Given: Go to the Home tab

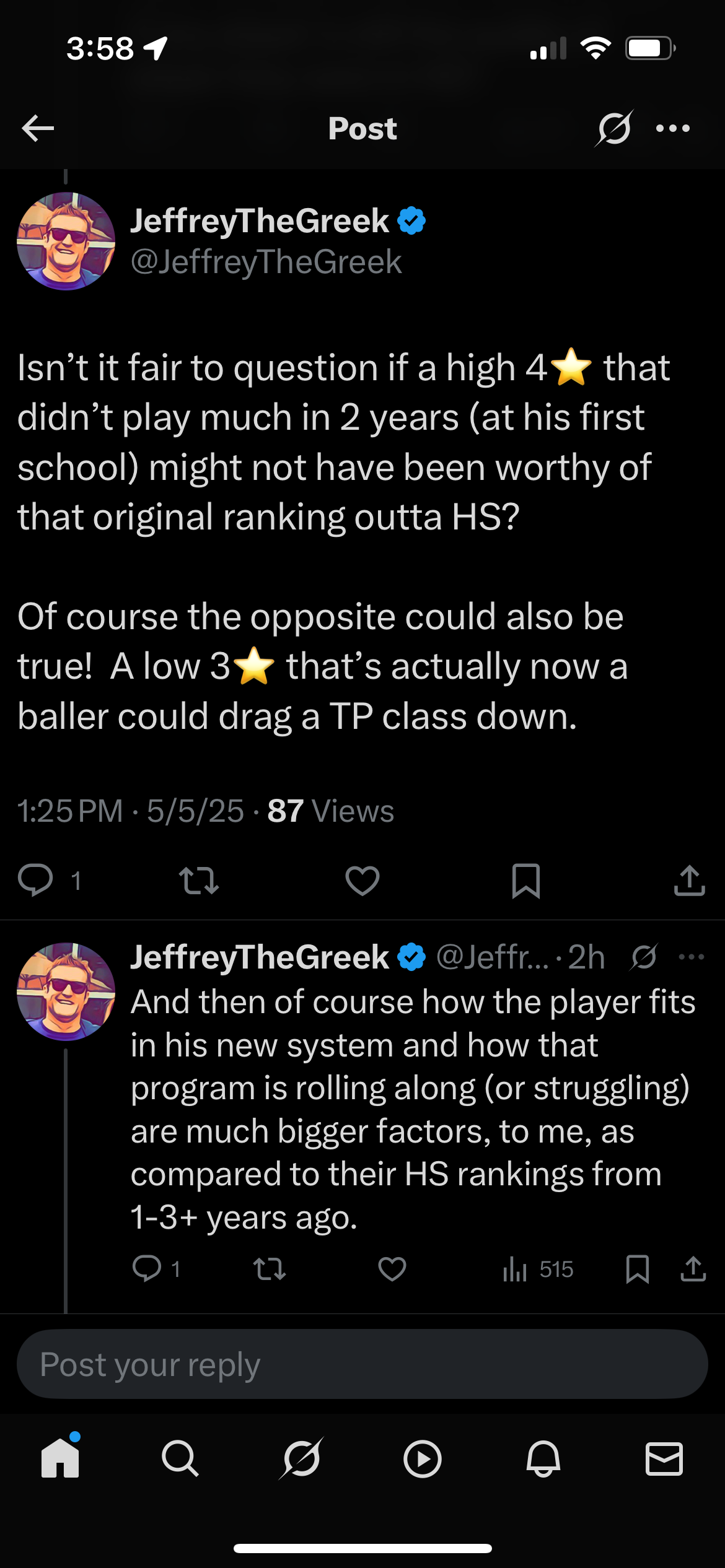Looking at the screenshot, I should [60, 1459].
